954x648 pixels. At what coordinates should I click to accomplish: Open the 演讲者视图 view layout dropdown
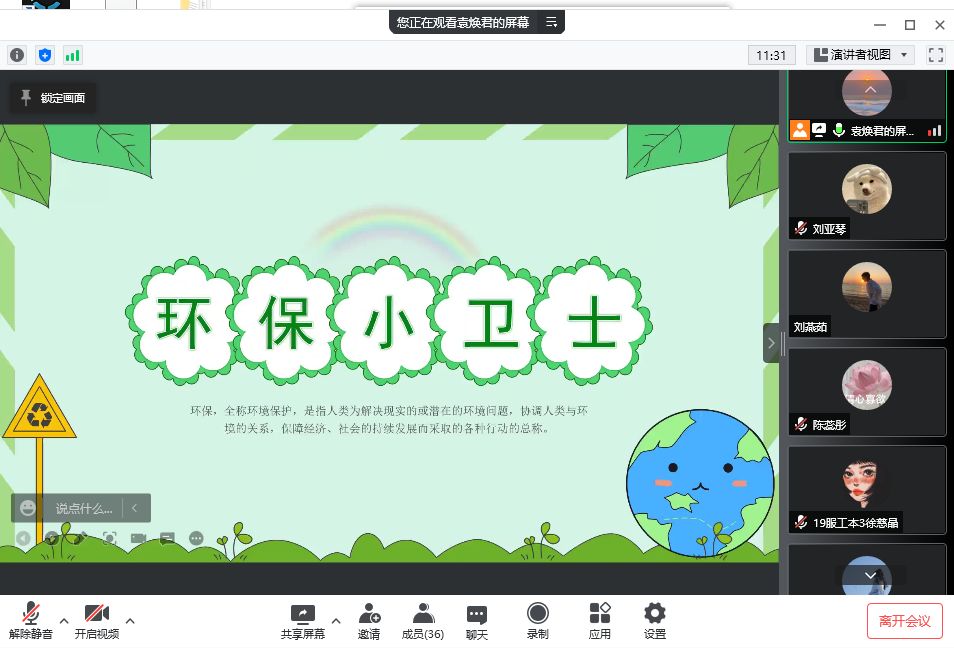(x=861, y=55)
